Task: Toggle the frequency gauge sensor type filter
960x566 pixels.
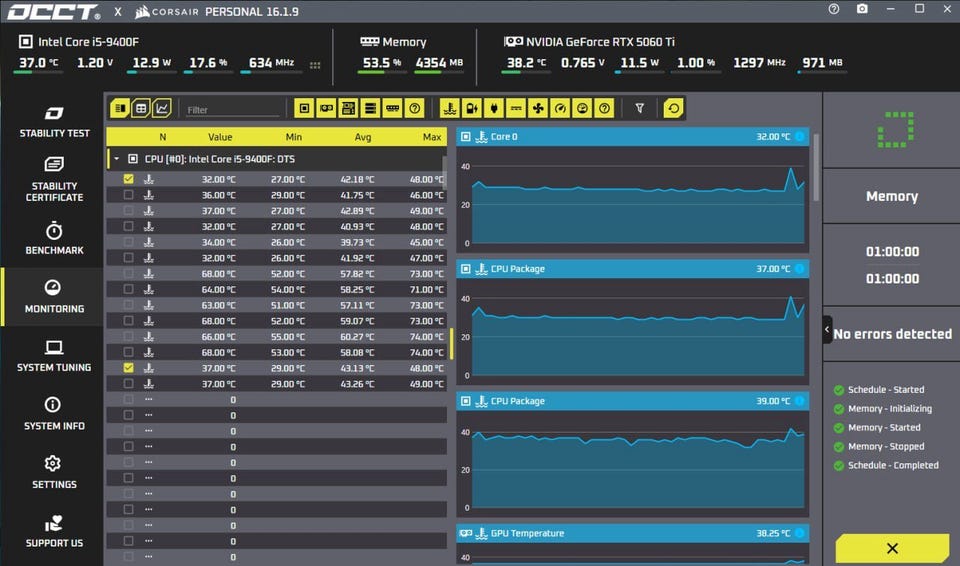Action: click(x=560, y=108)
